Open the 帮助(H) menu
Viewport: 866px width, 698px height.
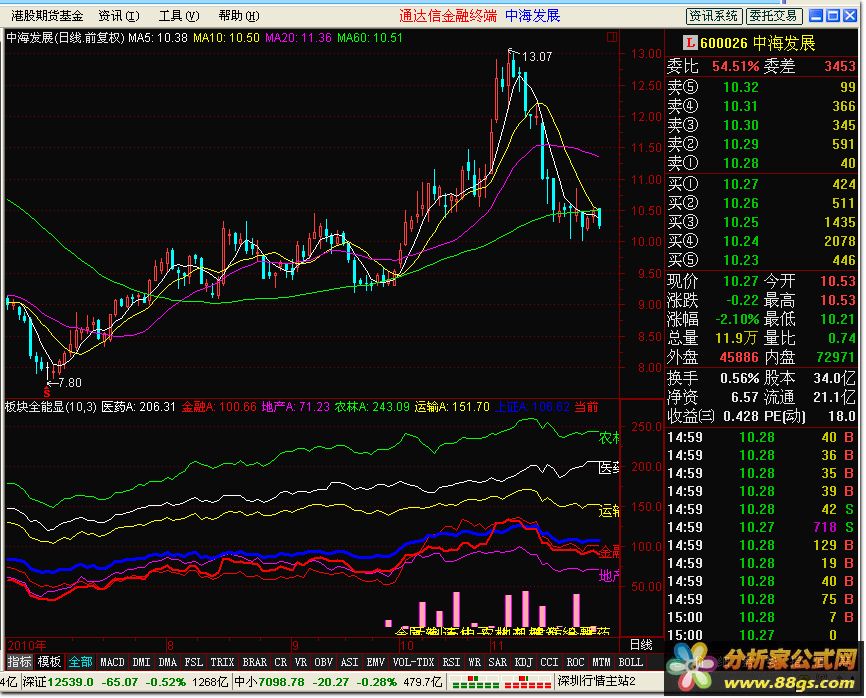tap(239, 16)
